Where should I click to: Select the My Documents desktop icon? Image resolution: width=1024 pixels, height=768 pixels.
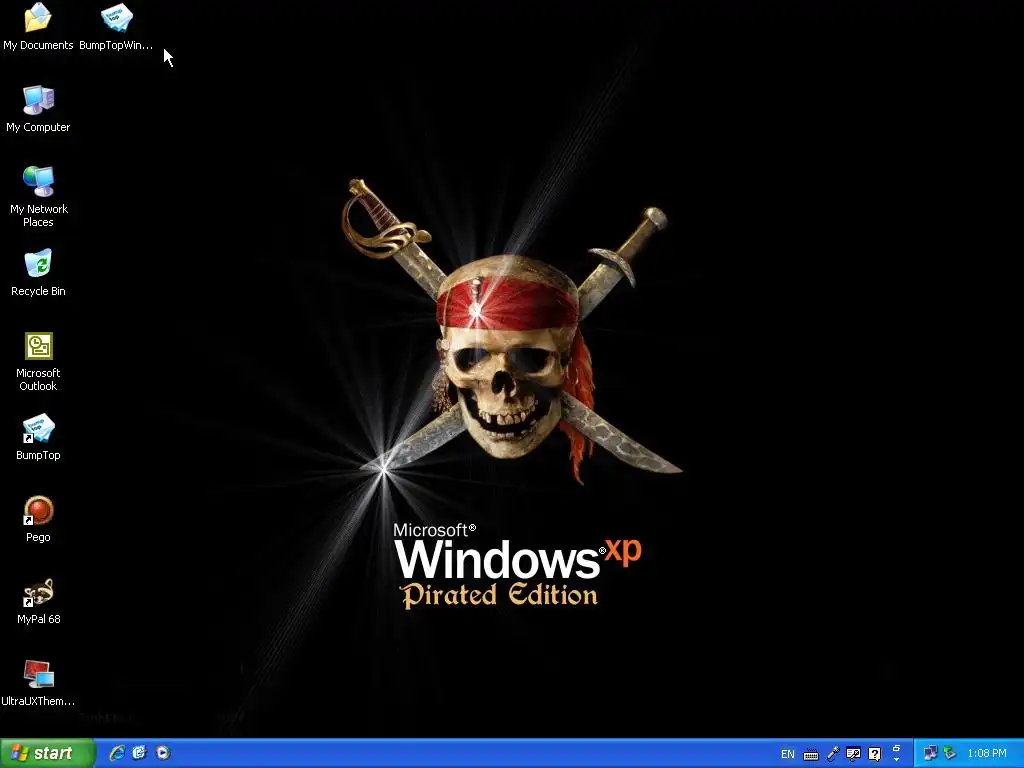coord(38,26)
